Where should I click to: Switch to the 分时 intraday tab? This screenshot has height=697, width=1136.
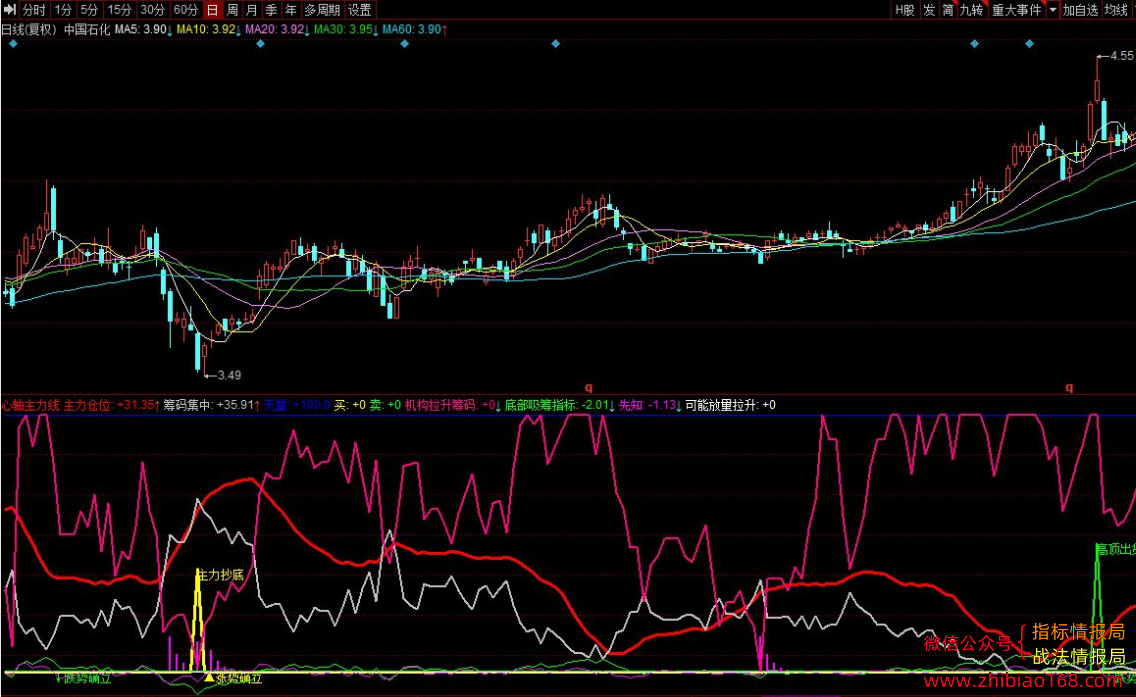click(x=33, y=9)
